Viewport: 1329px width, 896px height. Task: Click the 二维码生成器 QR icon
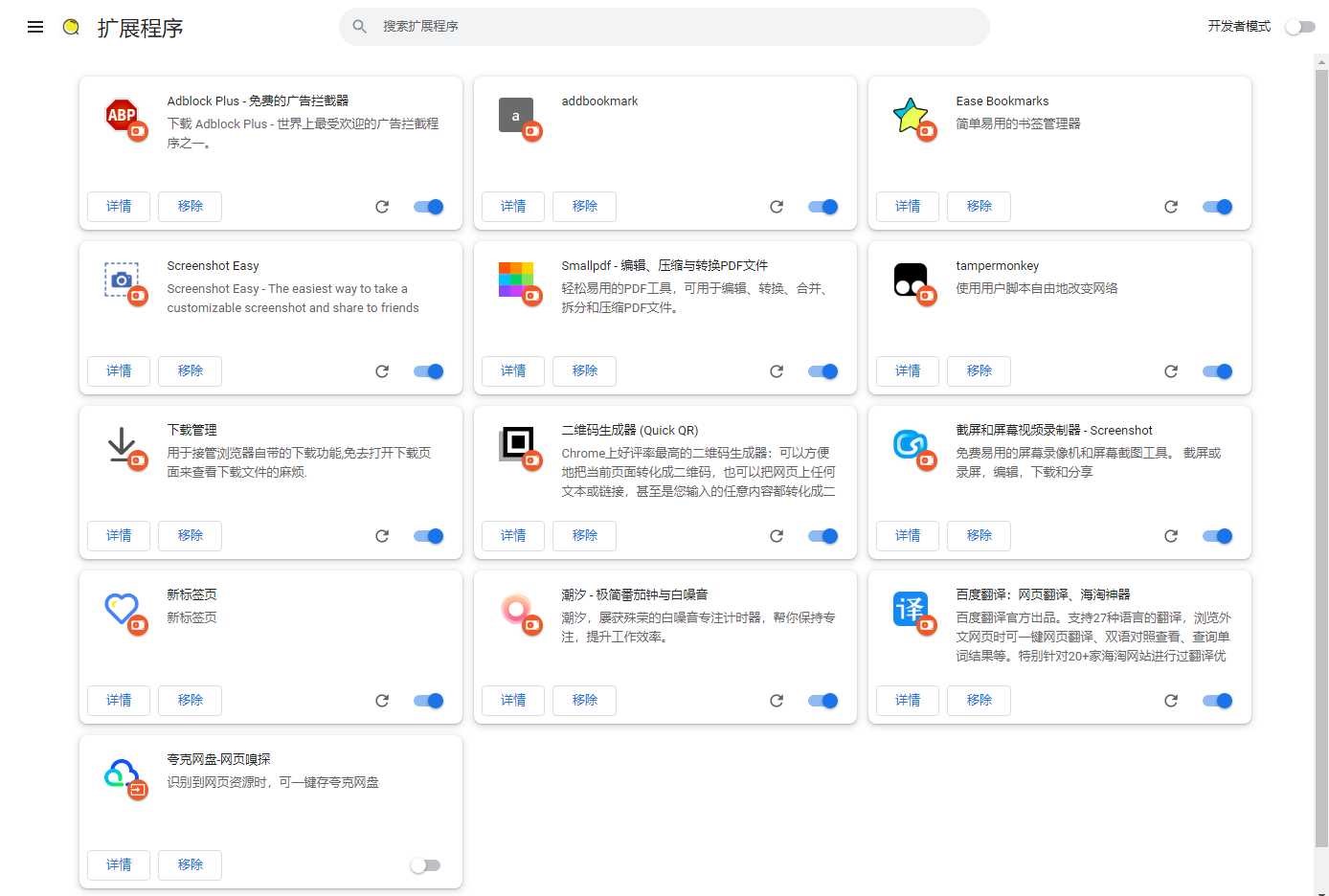(x=516, y=444)
